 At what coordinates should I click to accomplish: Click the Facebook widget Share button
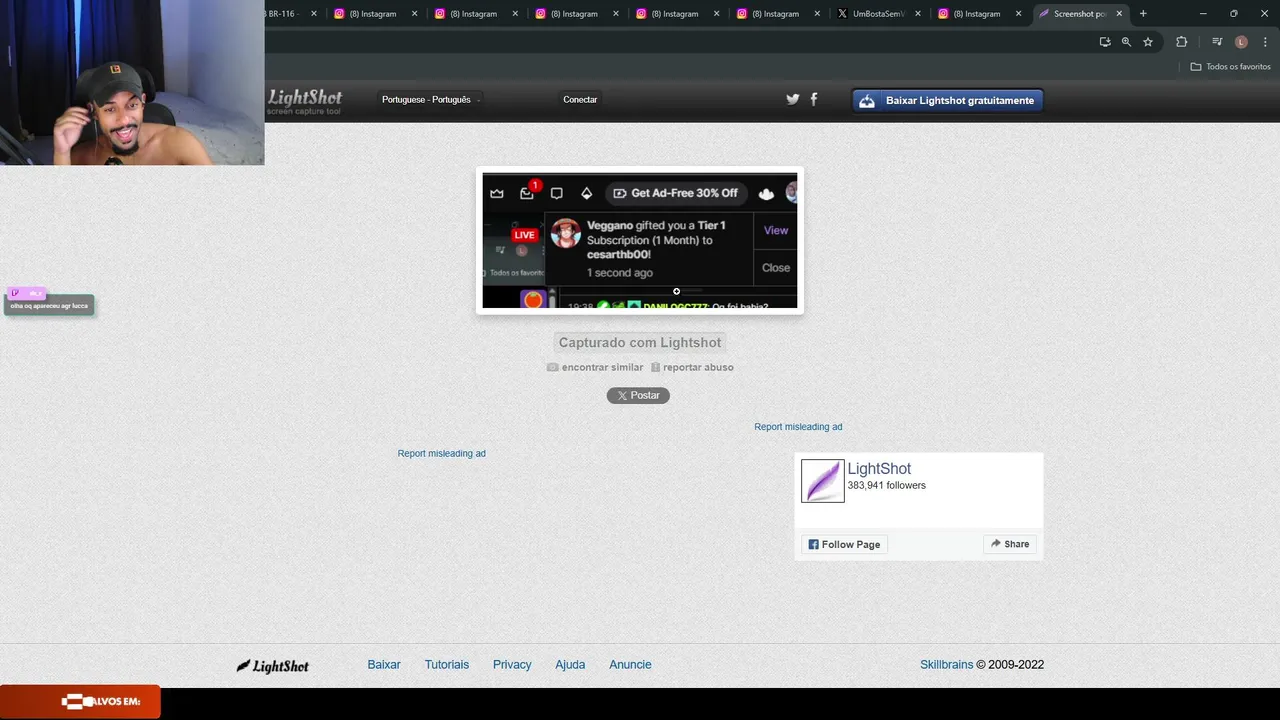(x=1010, y=544)
